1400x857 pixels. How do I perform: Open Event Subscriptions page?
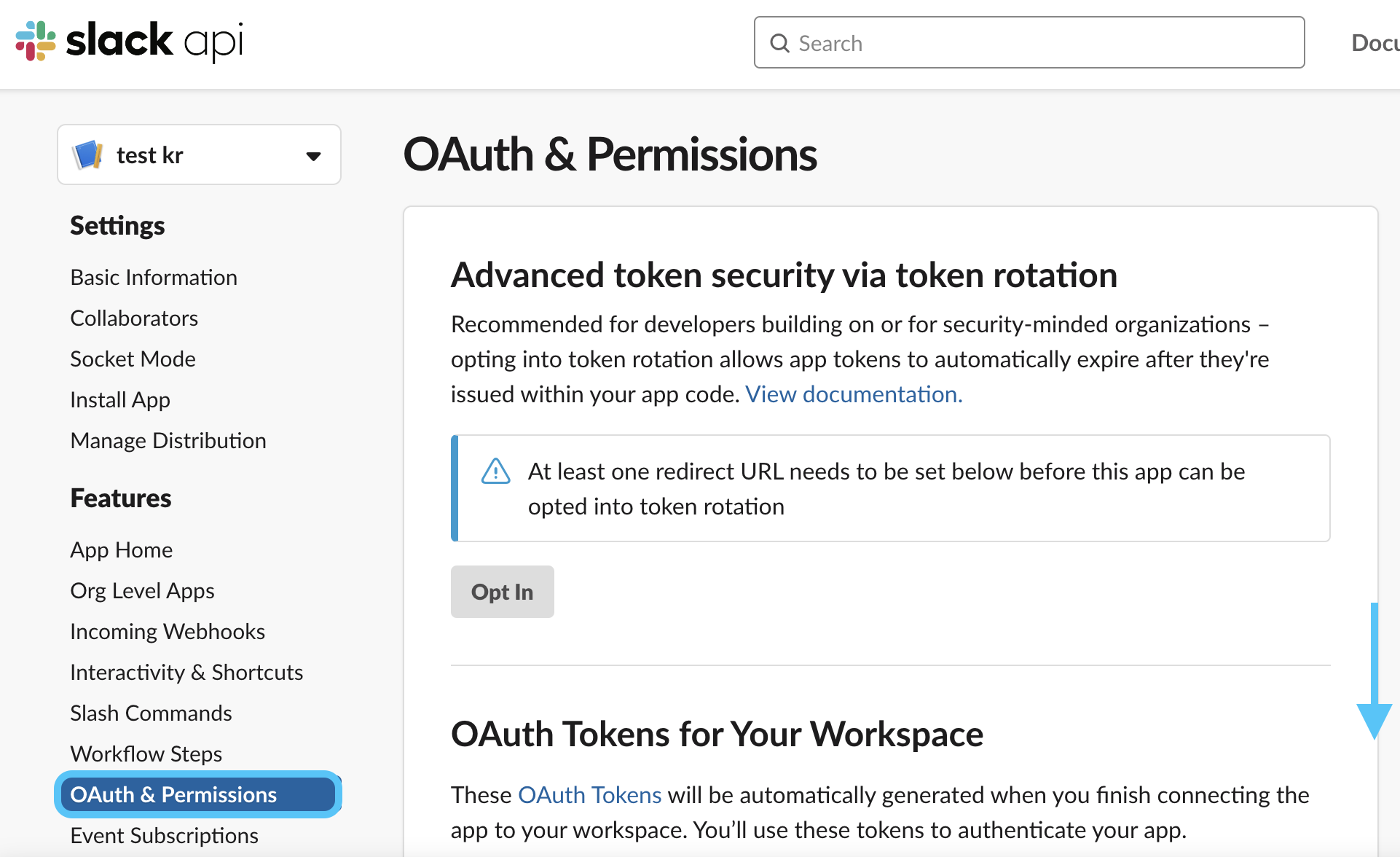pos(164,836)
